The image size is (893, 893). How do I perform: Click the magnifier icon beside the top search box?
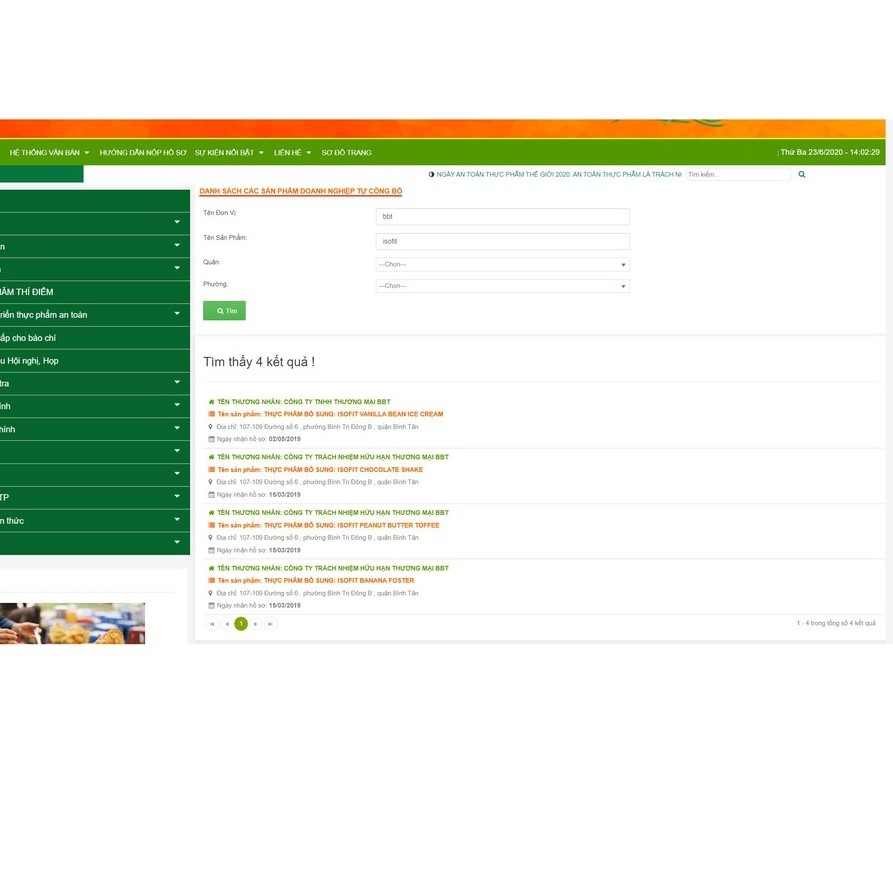(801, 174)
